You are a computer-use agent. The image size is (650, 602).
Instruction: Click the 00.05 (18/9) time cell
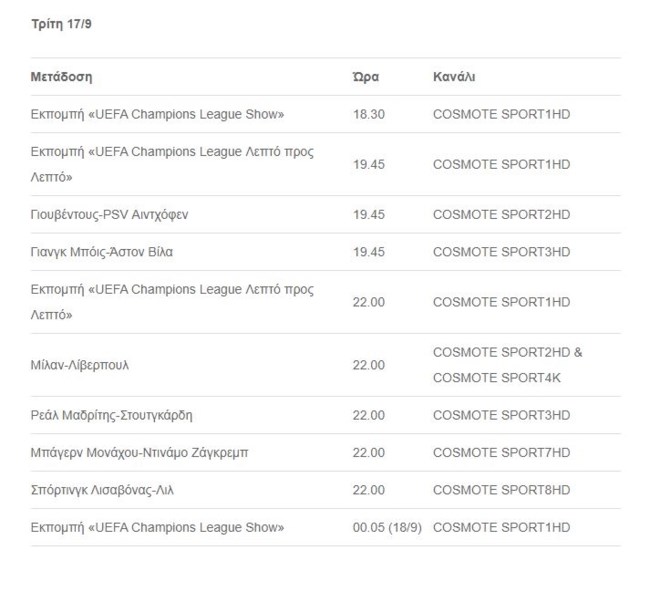coord(386,527)
